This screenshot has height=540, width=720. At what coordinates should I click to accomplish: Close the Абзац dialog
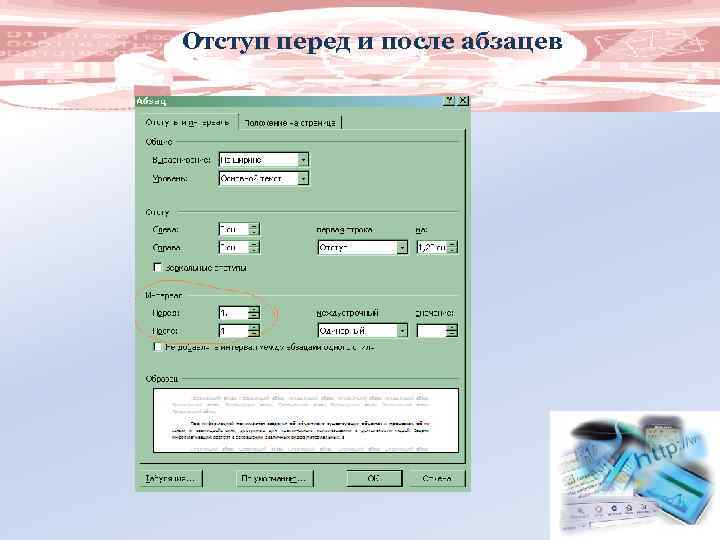click(463, 101)
